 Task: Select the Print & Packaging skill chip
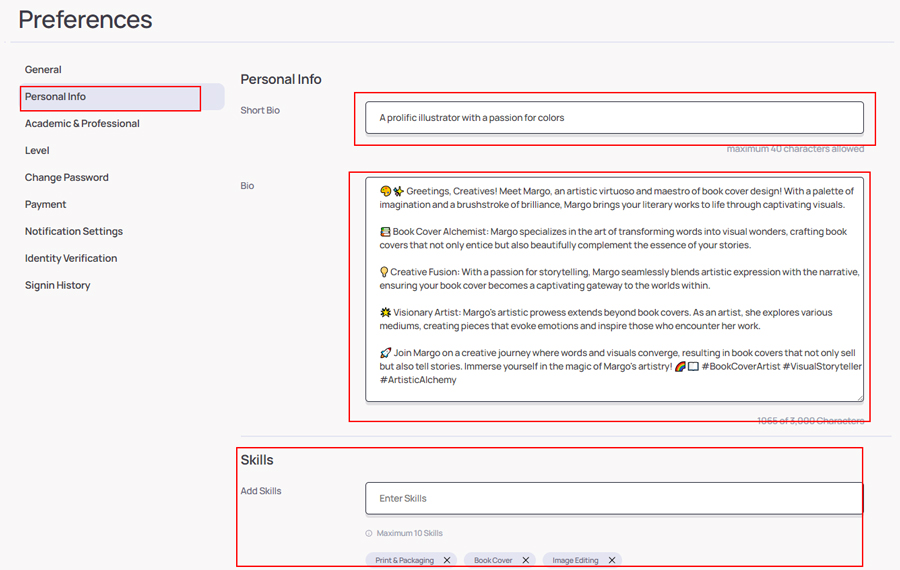(404, 561)
